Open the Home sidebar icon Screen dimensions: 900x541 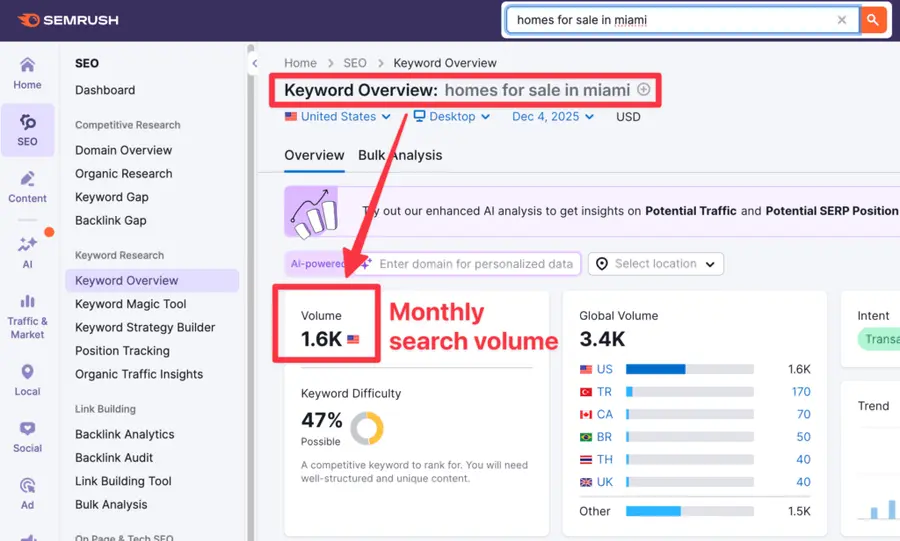point(27,73)
